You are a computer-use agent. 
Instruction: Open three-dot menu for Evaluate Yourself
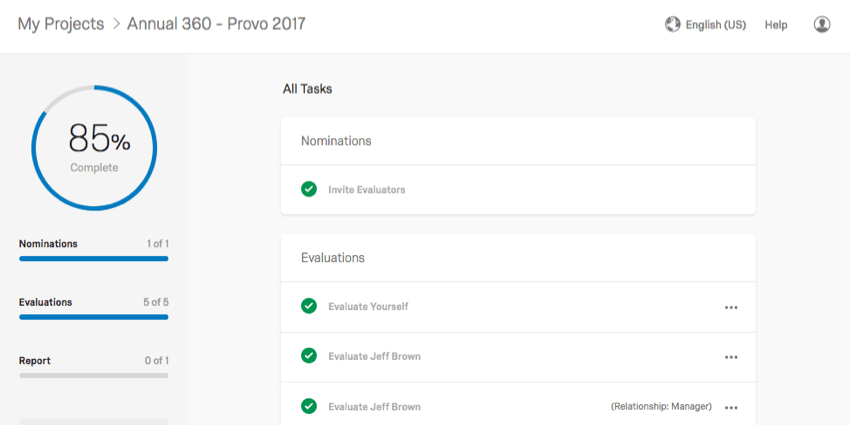pos(731,307)
